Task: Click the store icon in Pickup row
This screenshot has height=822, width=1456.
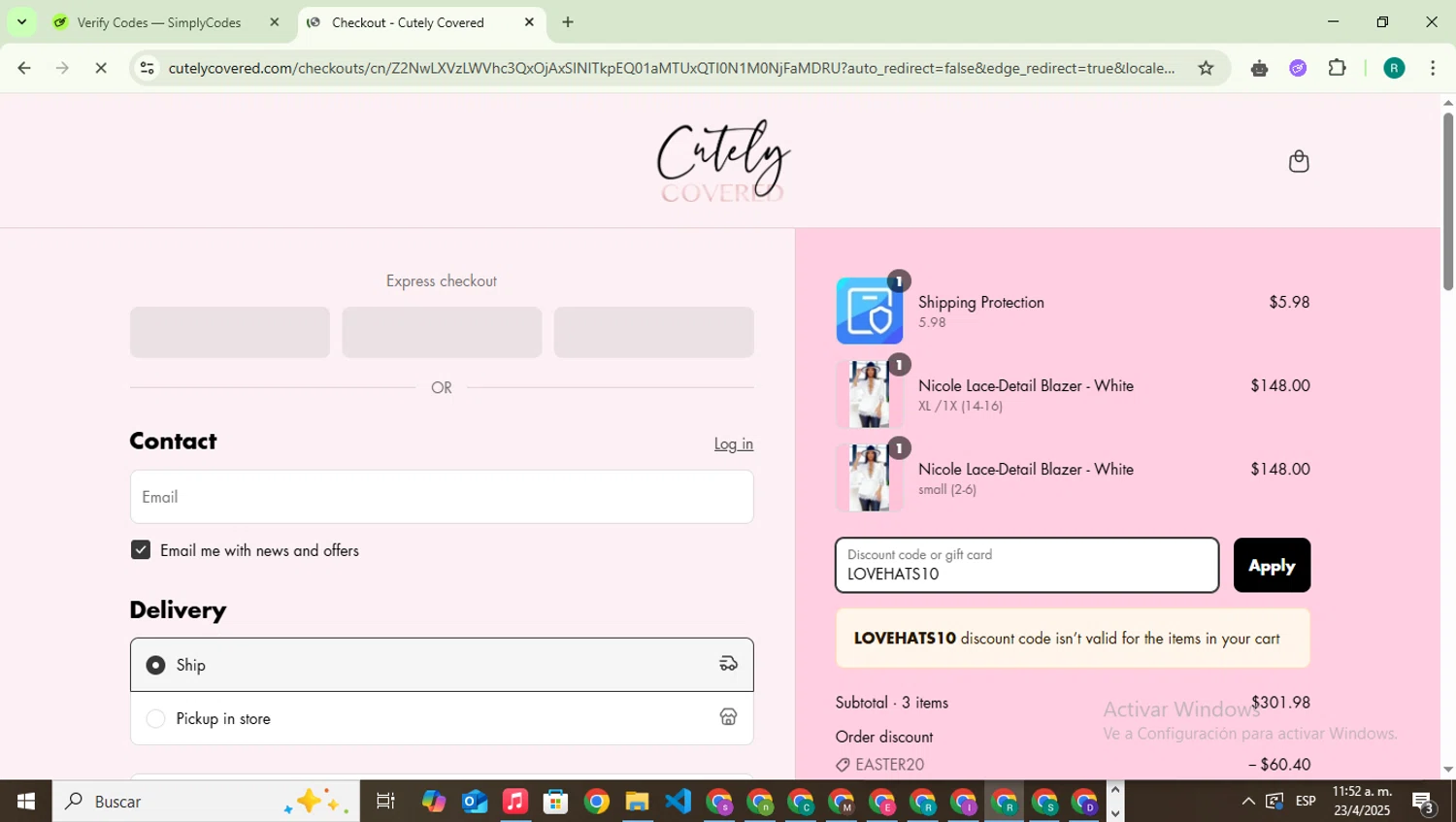Action: (728, 717)
